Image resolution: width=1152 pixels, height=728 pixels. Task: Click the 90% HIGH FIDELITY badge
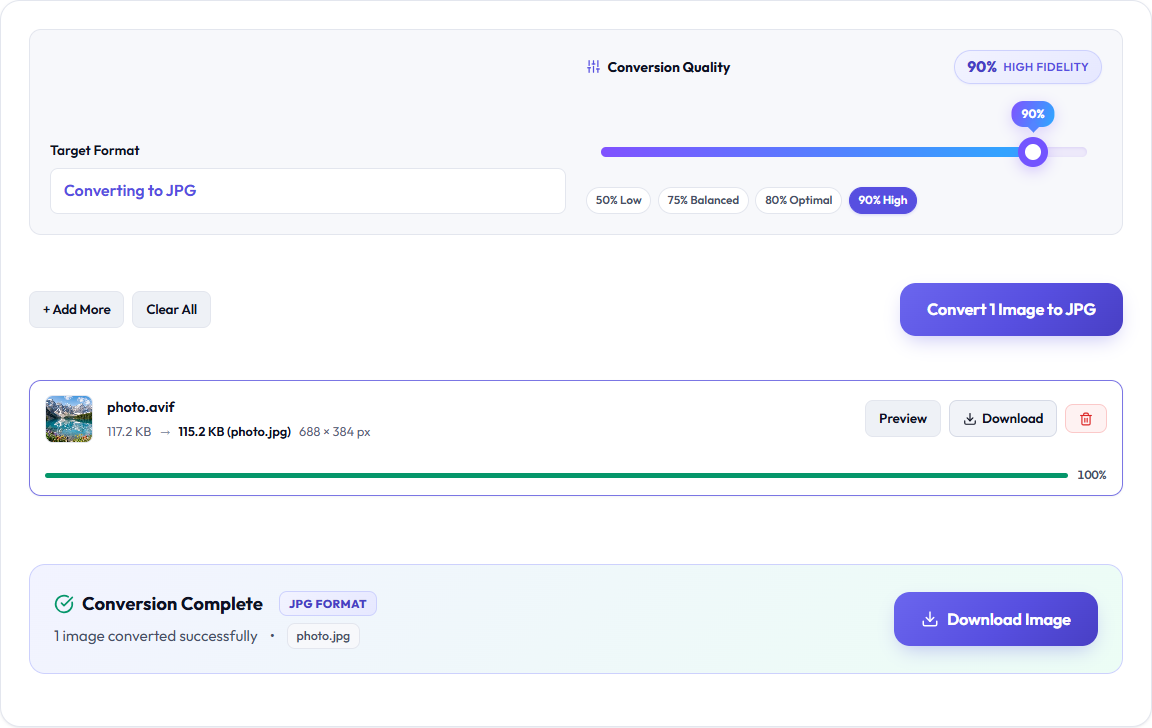(x=1028, y=67)
